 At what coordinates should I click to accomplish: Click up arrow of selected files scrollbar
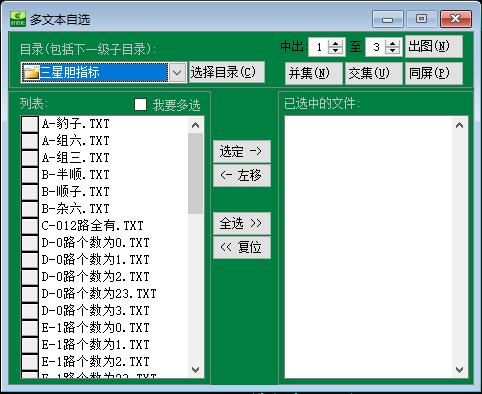[460, 125]
